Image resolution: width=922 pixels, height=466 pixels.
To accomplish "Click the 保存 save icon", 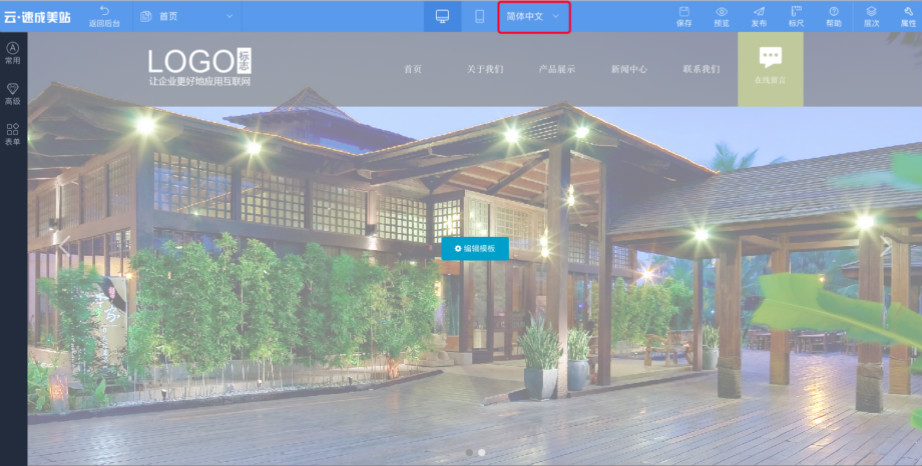I will coord(684,15).
